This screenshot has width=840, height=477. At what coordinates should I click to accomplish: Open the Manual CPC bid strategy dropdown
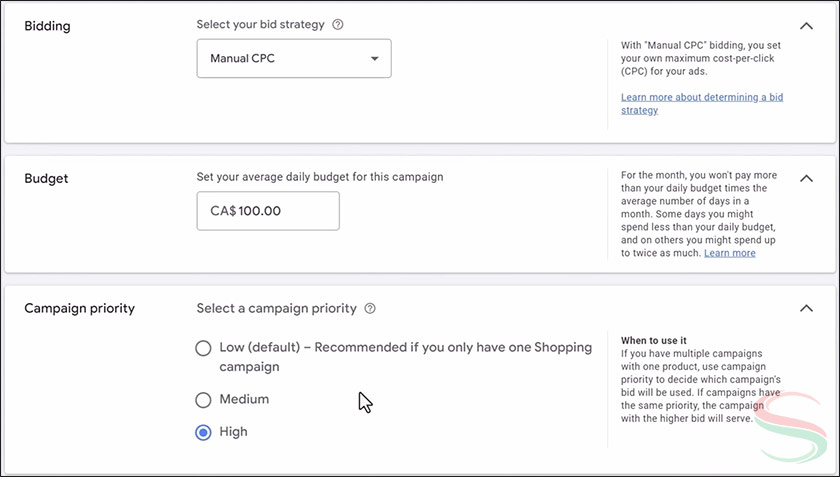tap(293, 59)
